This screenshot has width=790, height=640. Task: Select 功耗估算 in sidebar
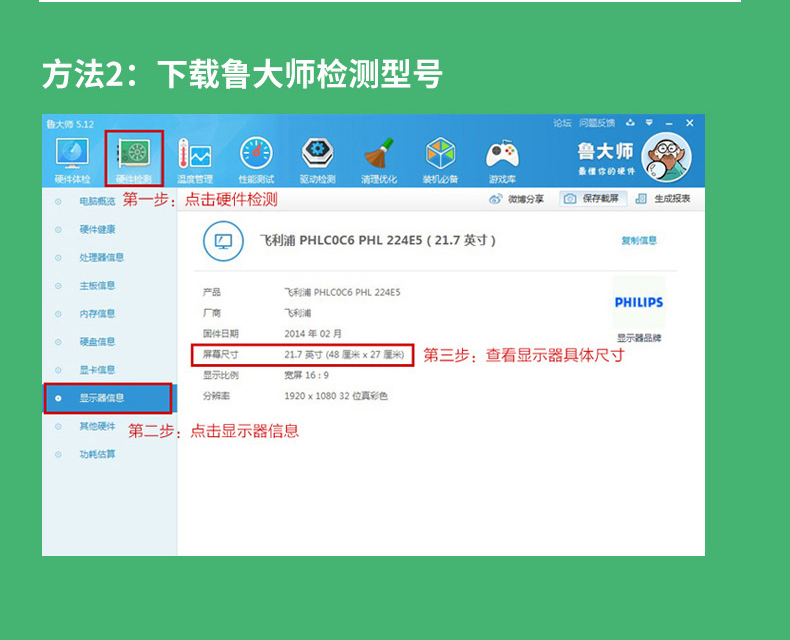point(97,455)
